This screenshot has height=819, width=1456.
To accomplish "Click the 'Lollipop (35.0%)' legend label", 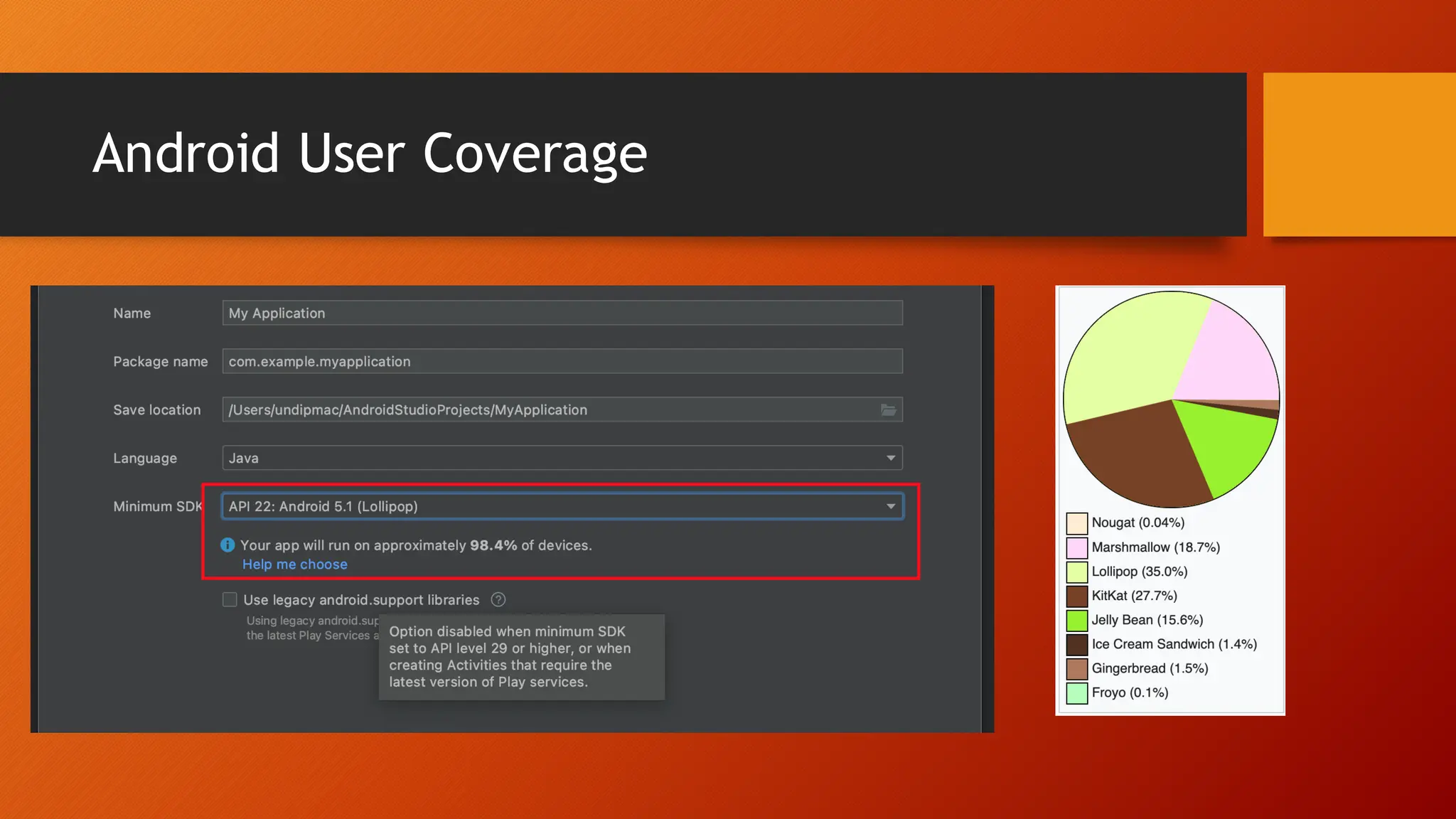I will pyautogui.click(x=1140, y=572).
